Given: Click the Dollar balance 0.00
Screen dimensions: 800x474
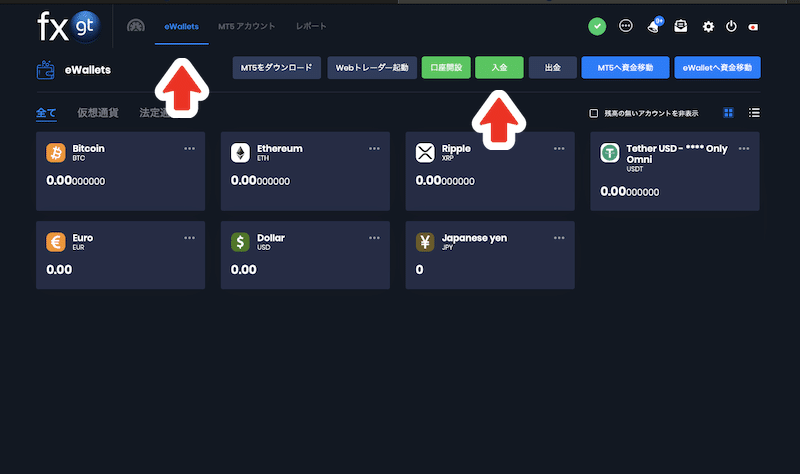Looking at the screenshot, I should (243, 269).
